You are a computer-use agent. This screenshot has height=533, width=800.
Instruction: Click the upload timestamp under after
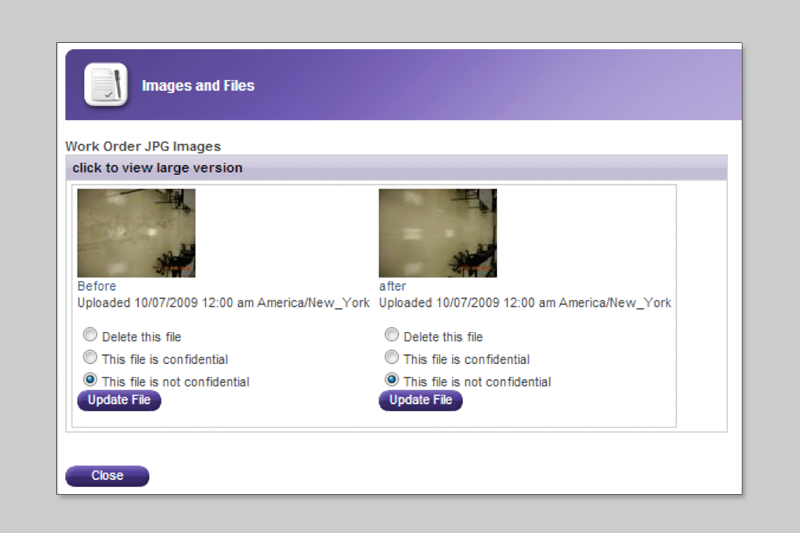(x=525, y=303)
